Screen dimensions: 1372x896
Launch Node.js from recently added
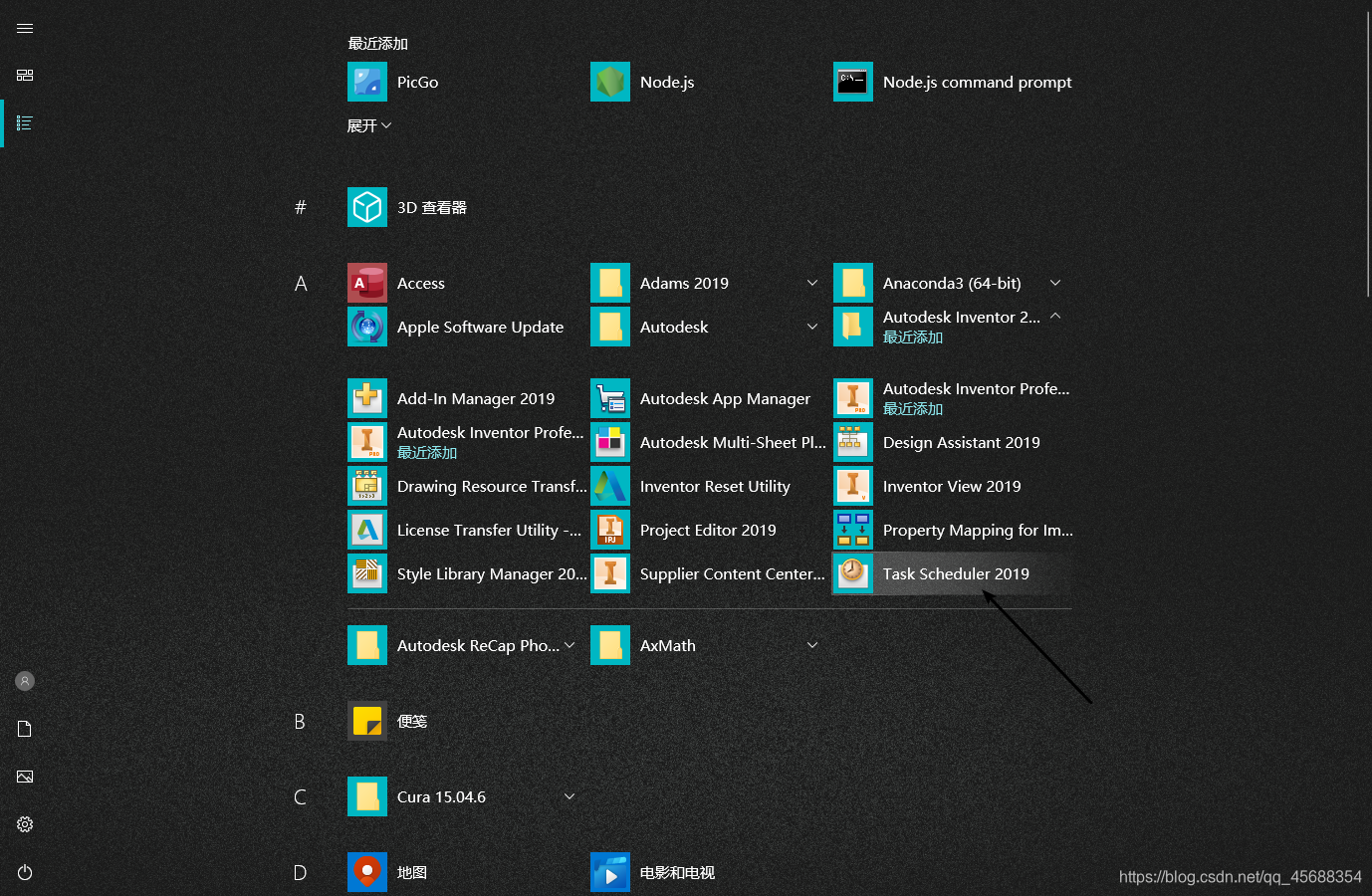610,82
